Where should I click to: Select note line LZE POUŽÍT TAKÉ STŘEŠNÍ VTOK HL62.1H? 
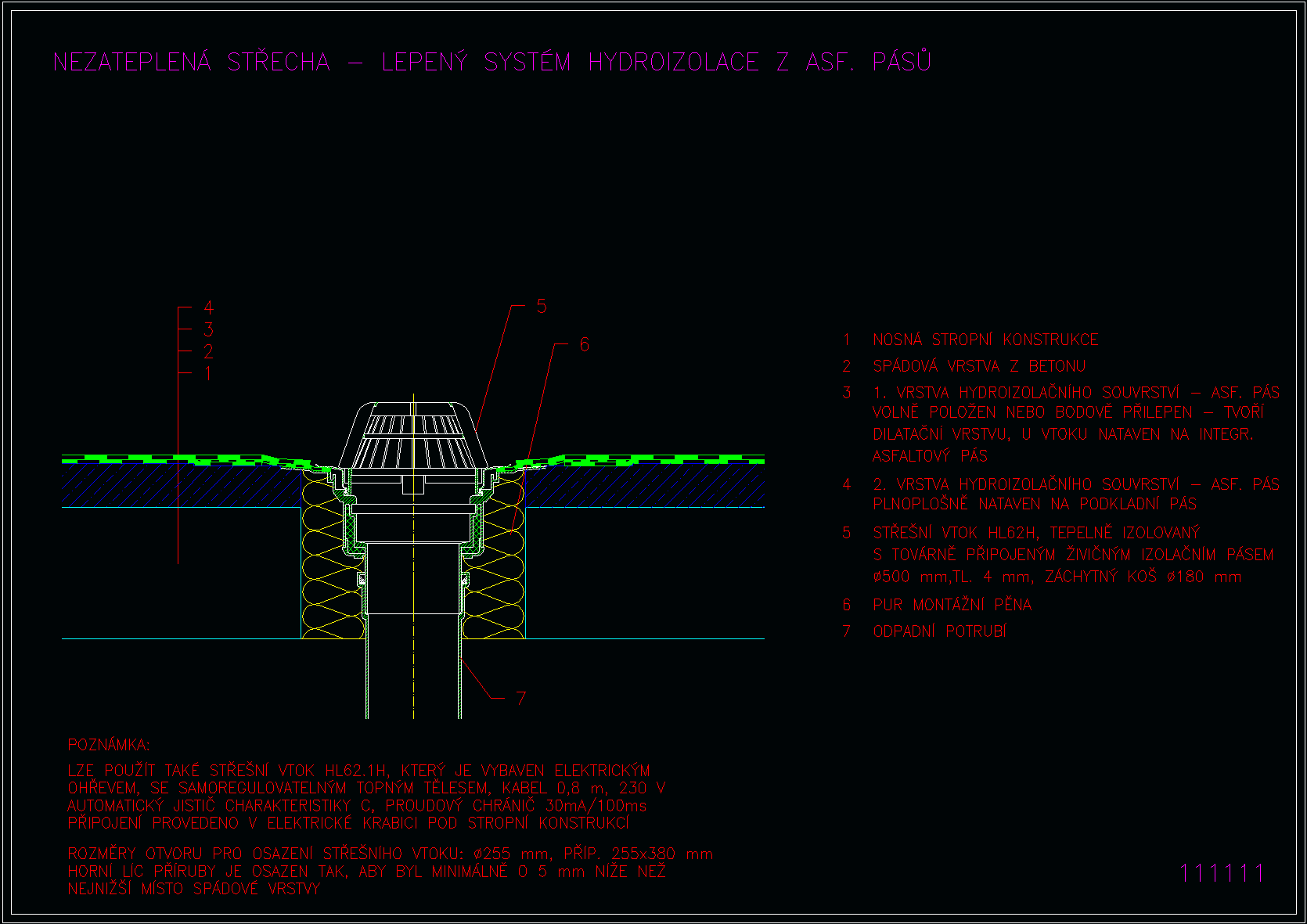coord(358,770)
